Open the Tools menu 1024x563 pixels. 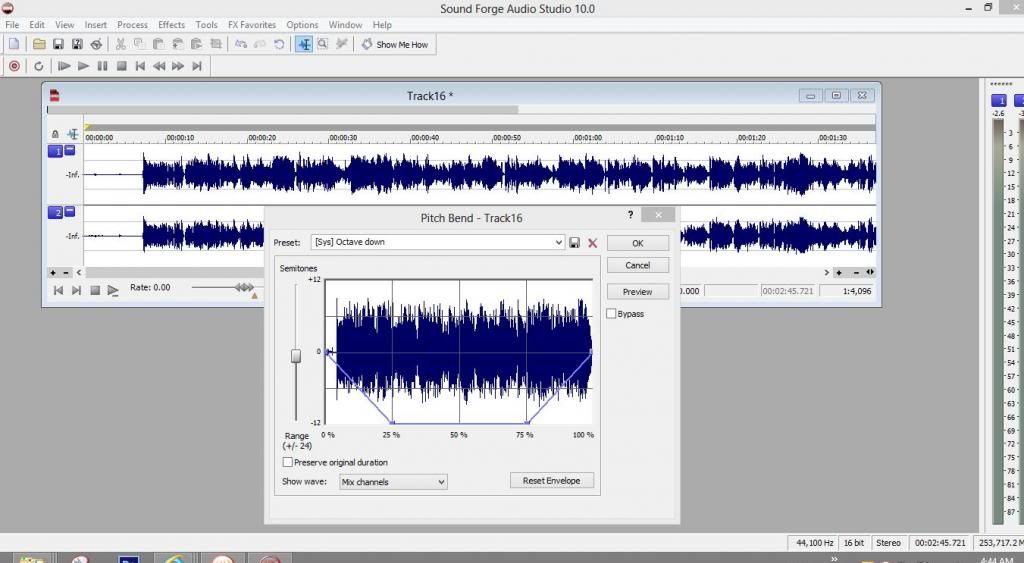click(x=206, y=25)
